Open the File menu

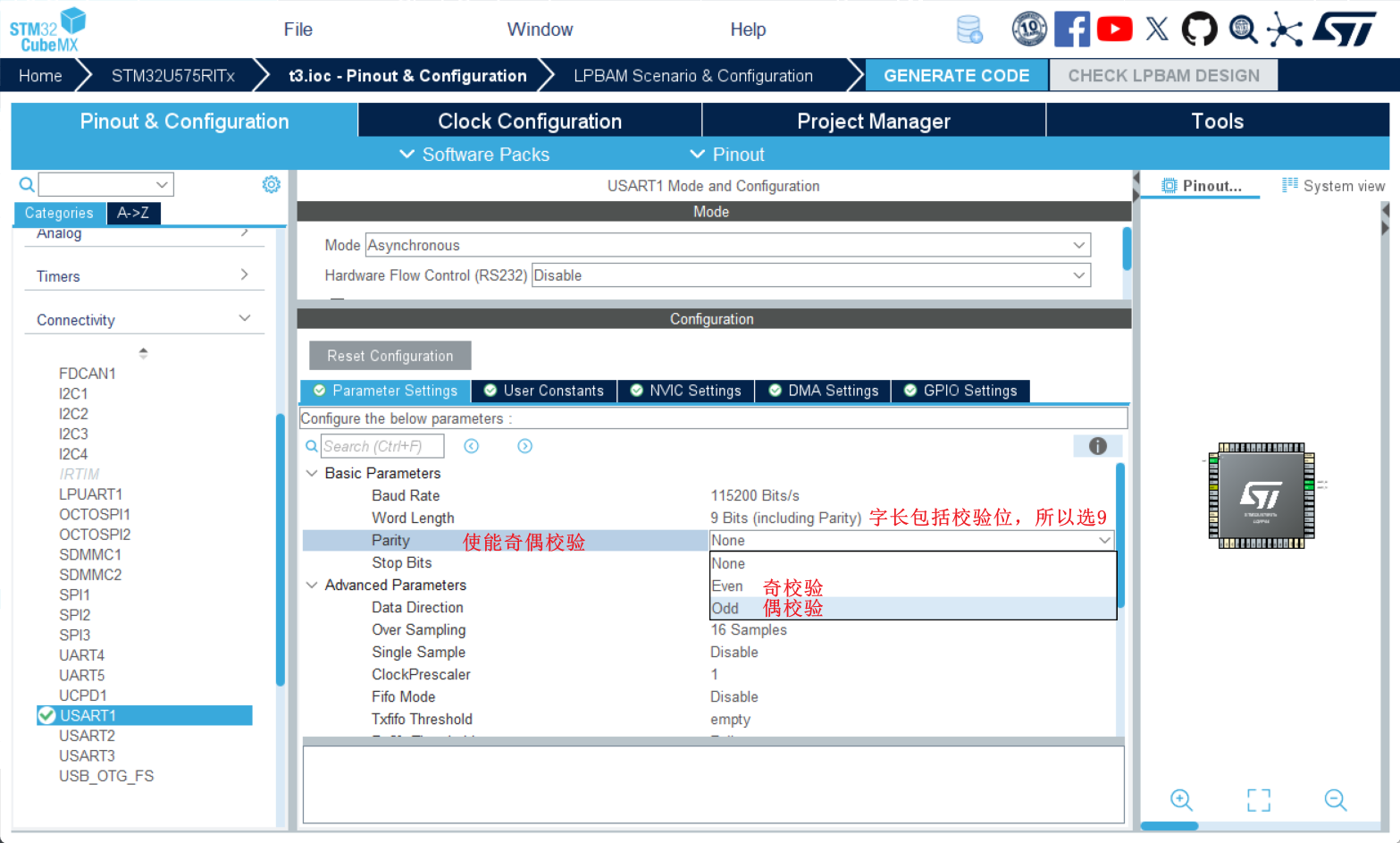[298, 30]
